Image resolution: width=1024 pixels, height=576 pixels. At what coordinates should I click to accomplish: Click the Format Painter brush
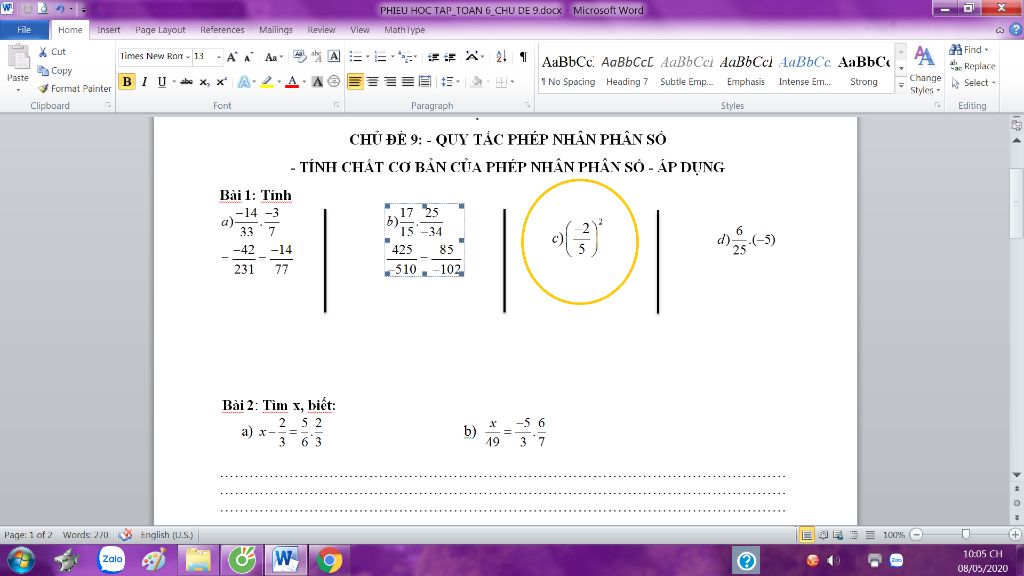(43, 88)
